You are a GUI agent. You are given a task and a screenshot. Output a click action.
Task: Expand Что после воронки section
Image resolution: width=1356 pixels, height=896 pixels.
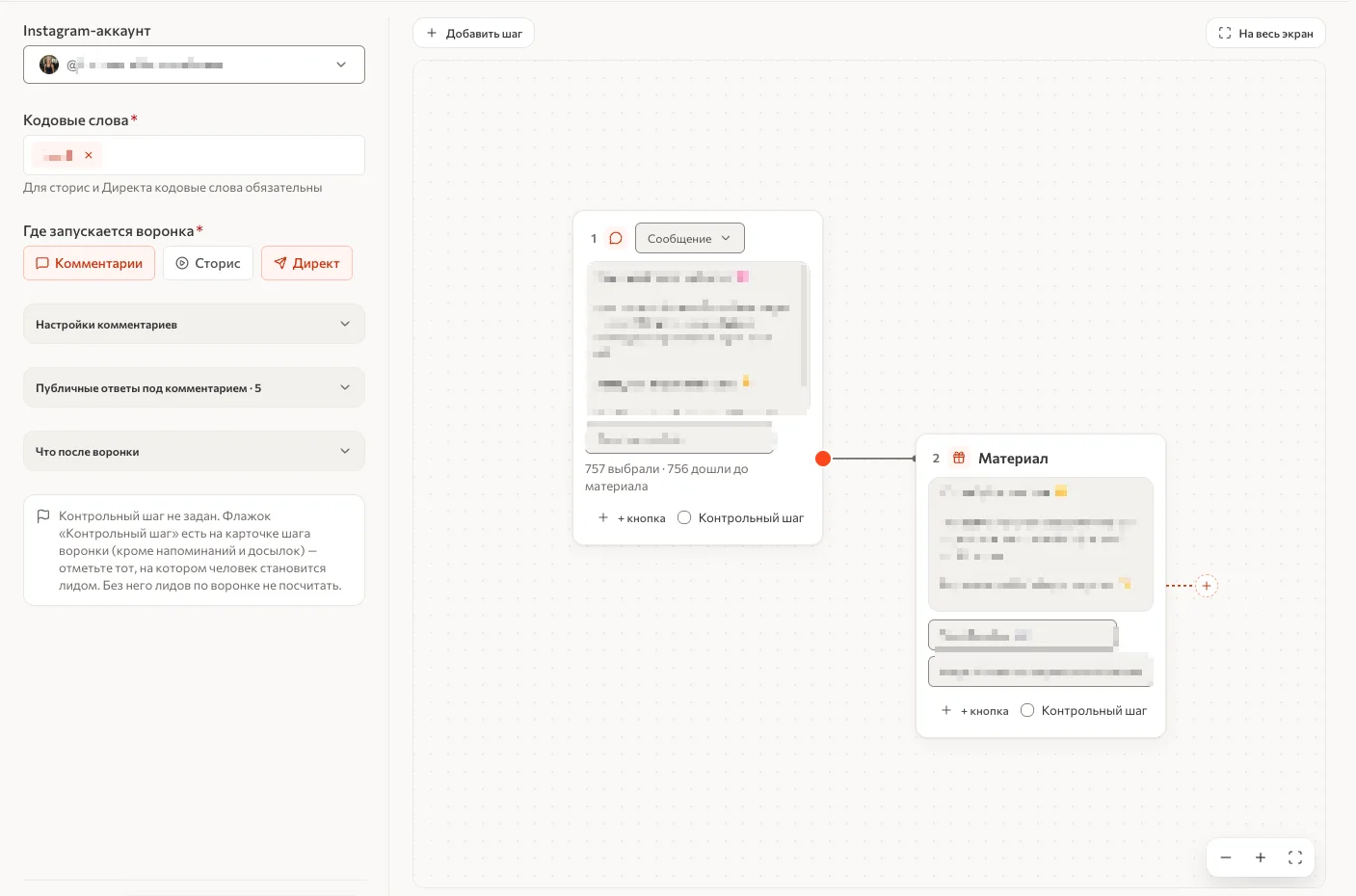(194, 451)
